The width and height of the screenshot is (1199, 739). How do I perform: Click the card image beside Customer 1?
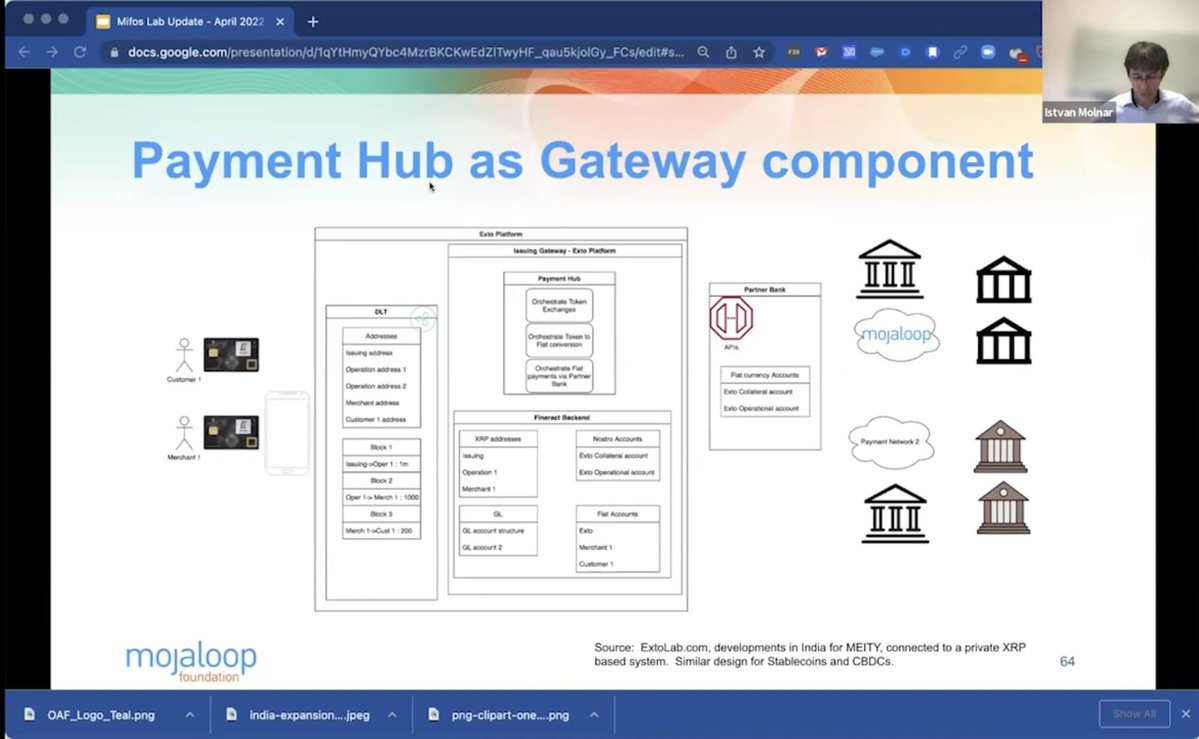click(x=231, y=355)
